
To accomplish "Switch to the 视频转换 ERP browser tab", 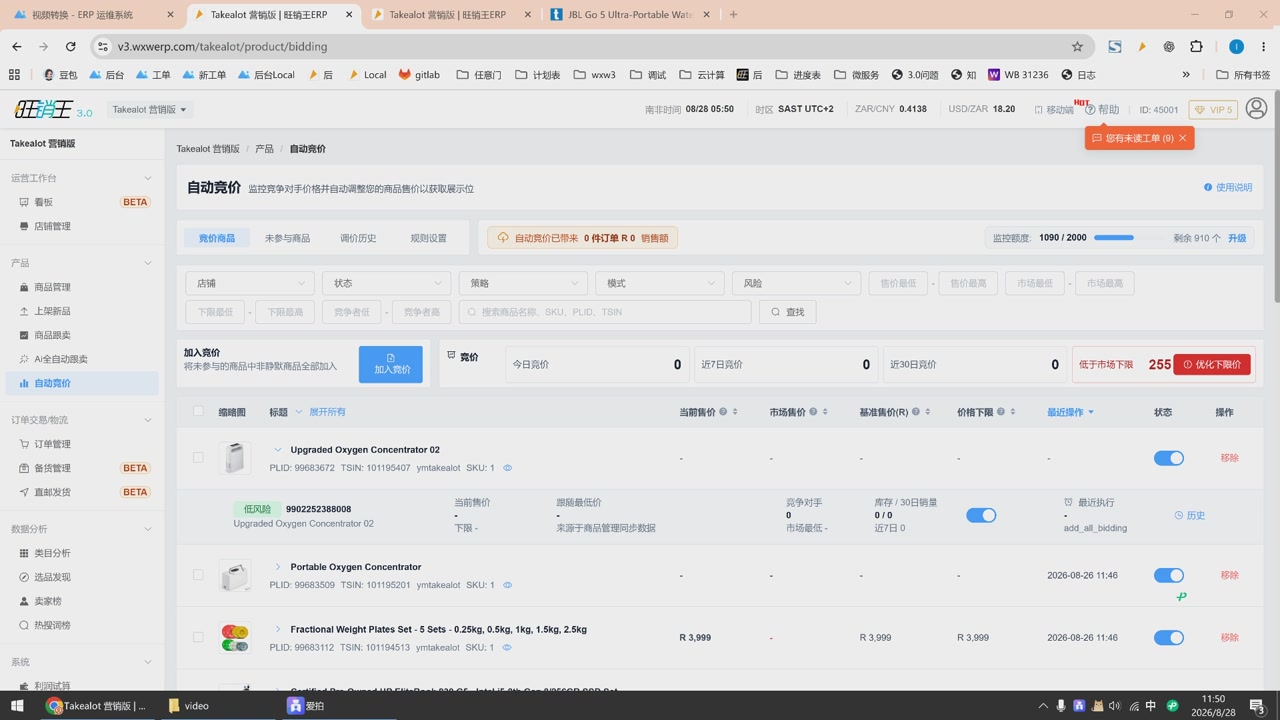I will click(x=92, y=15).
